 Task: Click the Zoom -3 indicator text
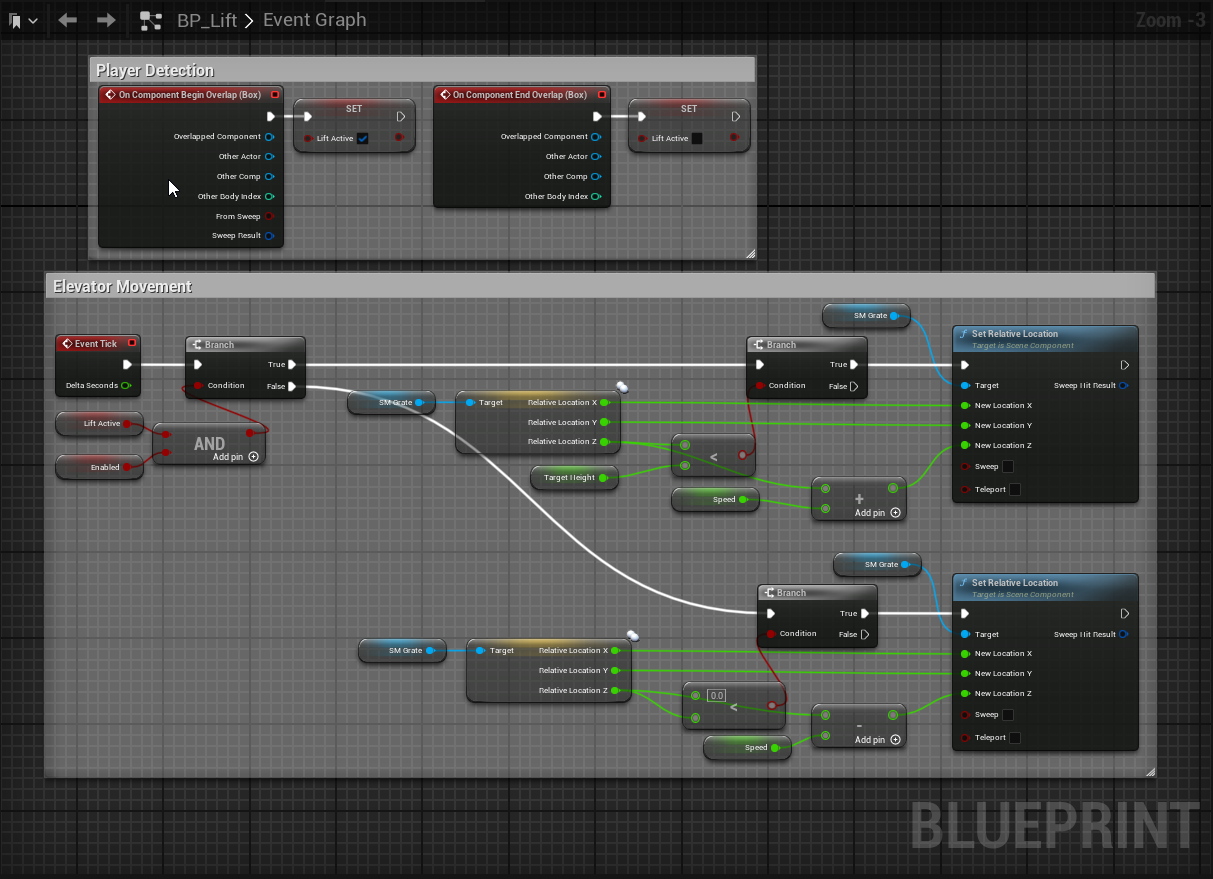1170,20
